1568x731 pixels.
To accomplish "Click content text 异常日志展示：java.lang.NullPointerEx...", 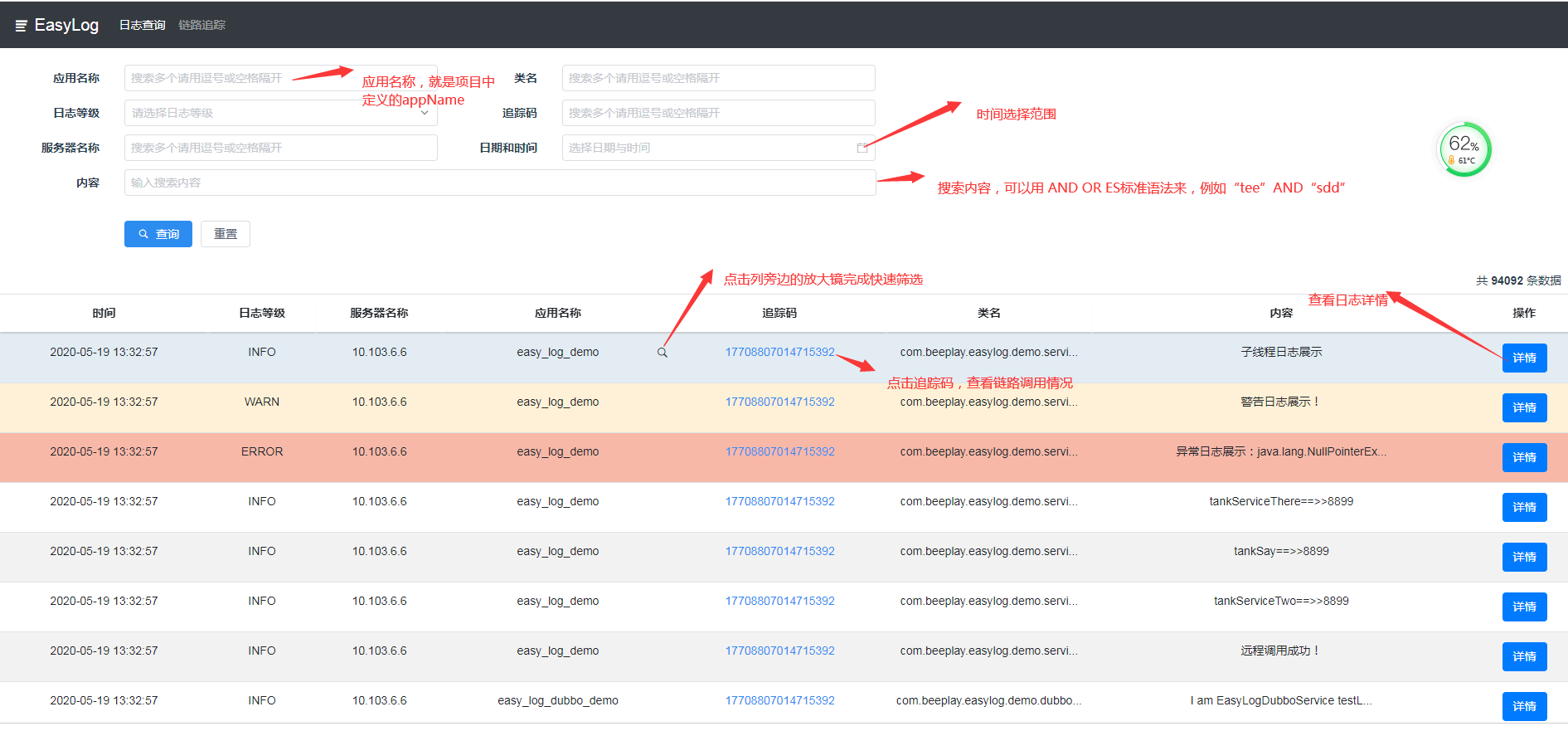I will [1281, 451].
